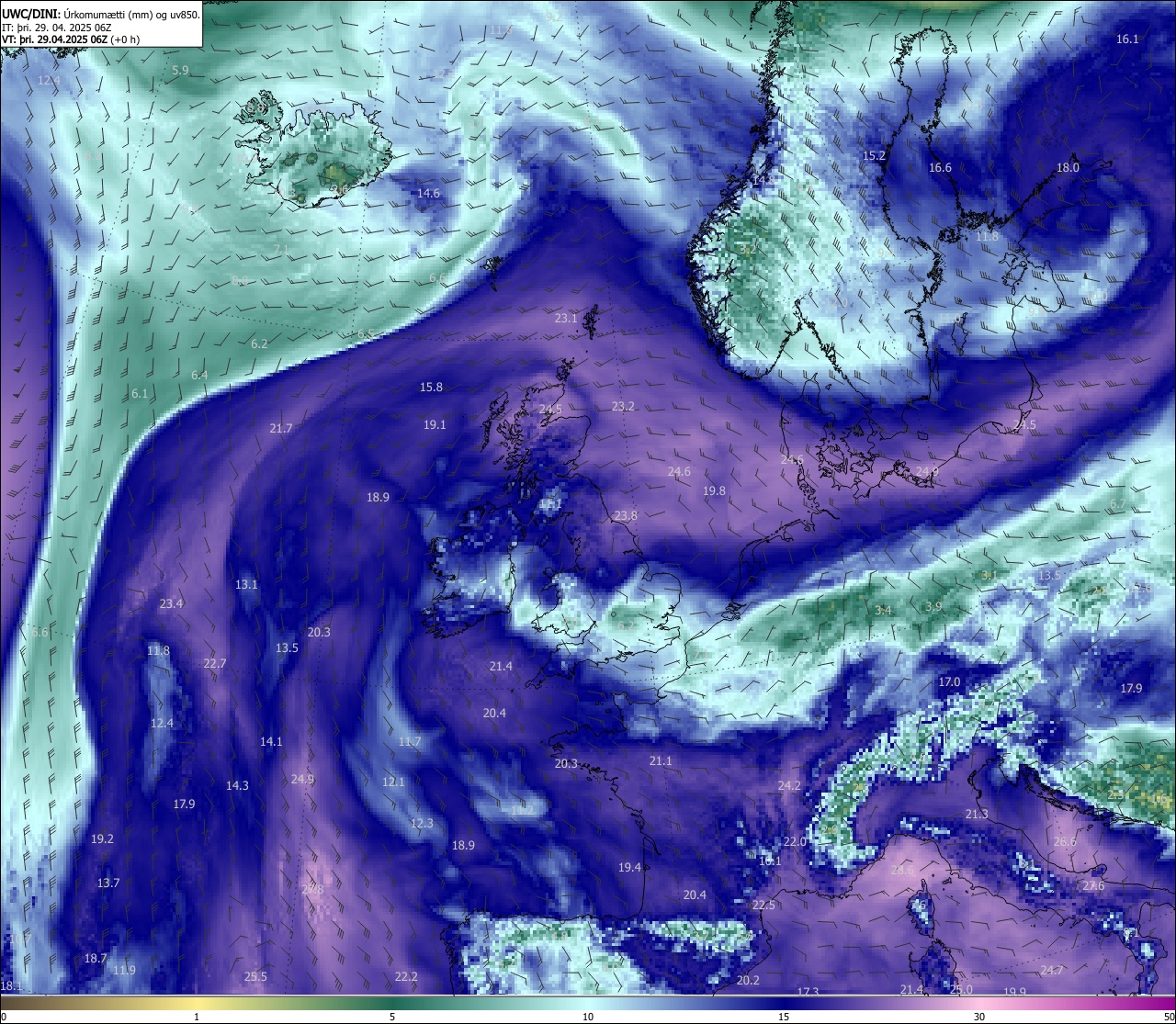
Task: Click the 23.8 value off eastern England
Action: 626,516
